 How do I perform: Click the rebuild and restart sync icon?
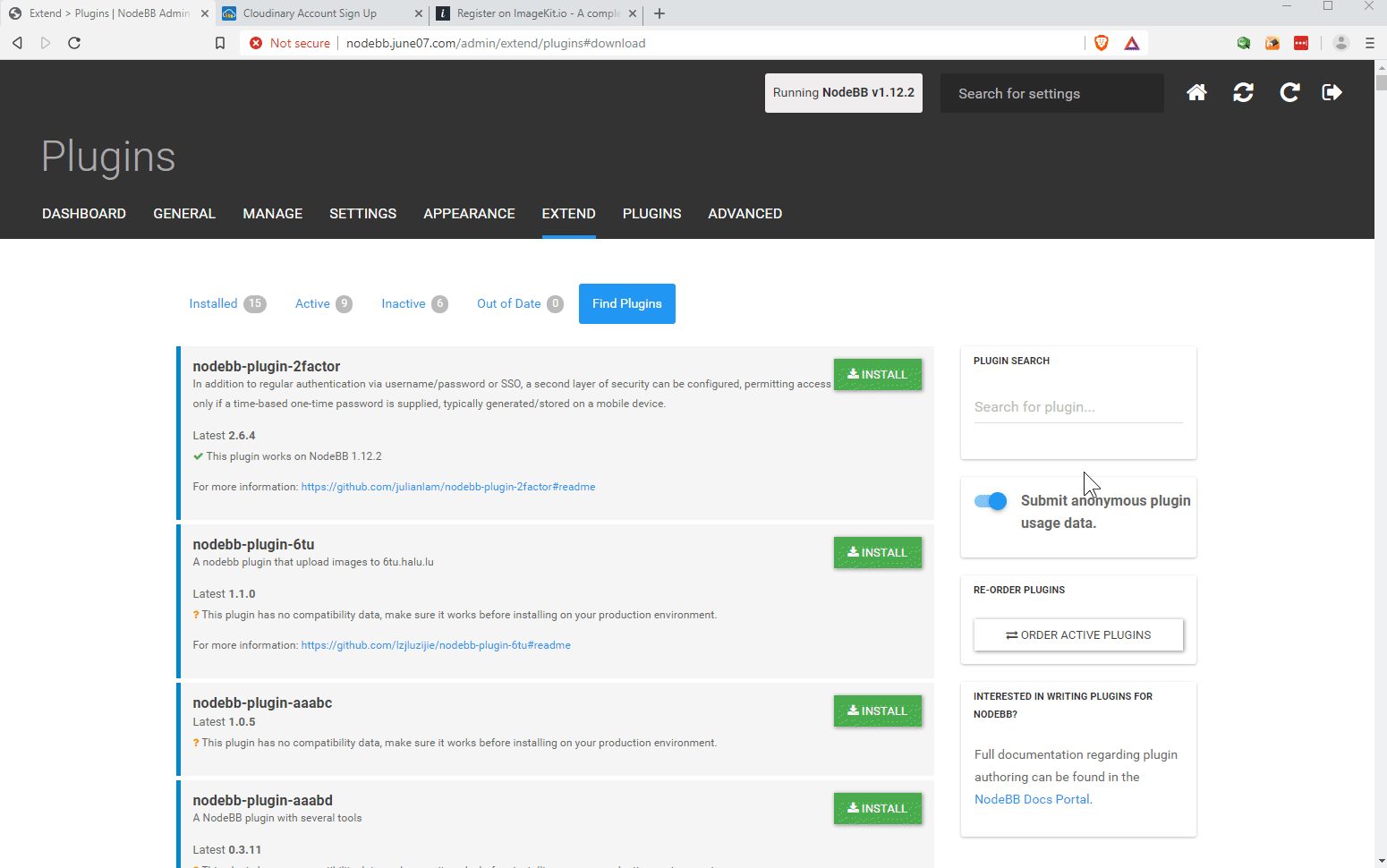(x=1243, y=92)
